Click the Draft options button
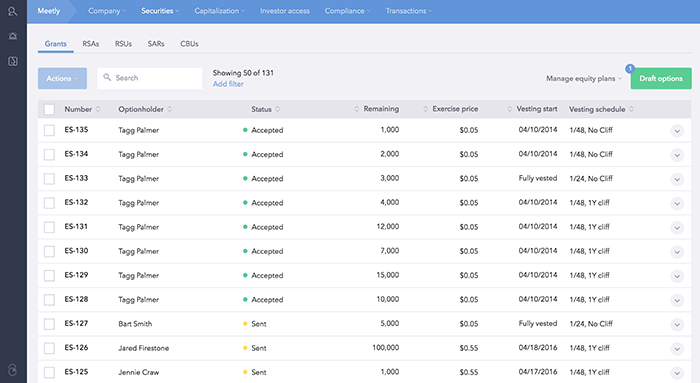 [x=661, y=79]
